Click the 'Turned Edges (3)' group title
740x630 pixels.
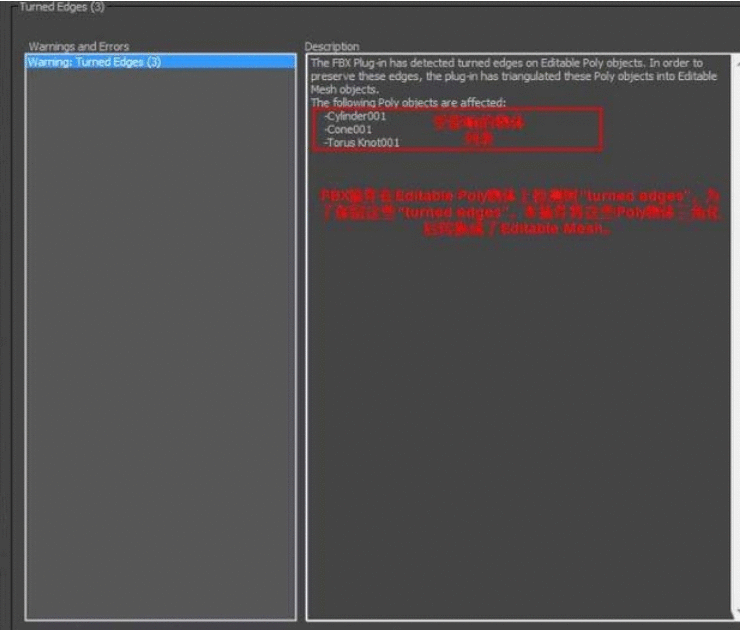pos(62,8)
